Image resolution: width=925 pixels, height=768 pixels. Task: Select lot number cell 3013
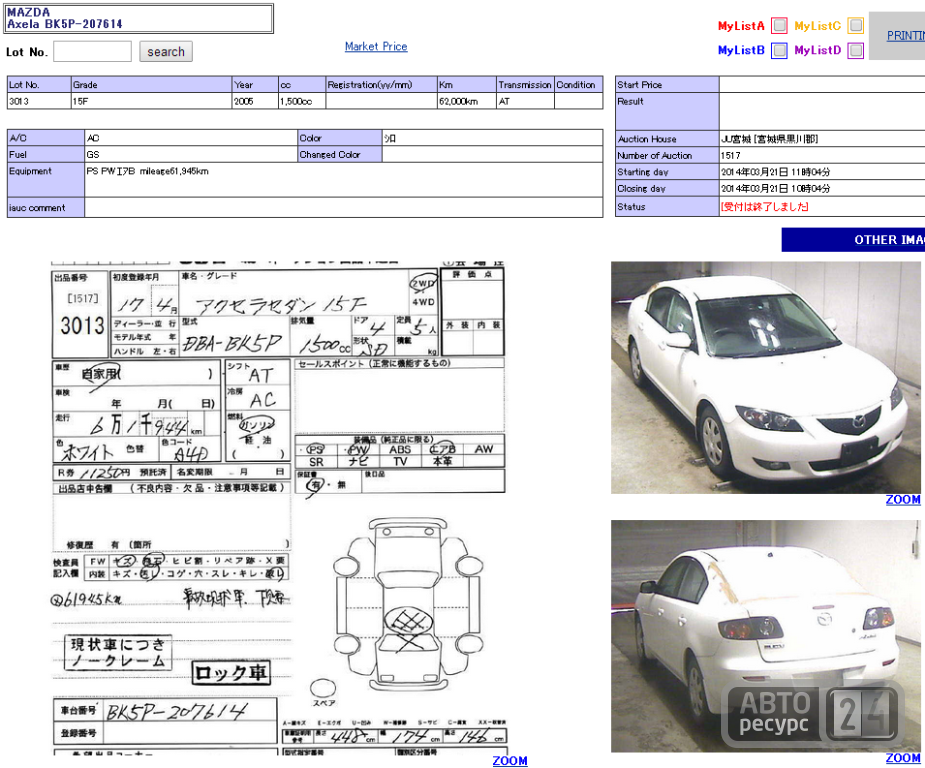click(39, 101)
